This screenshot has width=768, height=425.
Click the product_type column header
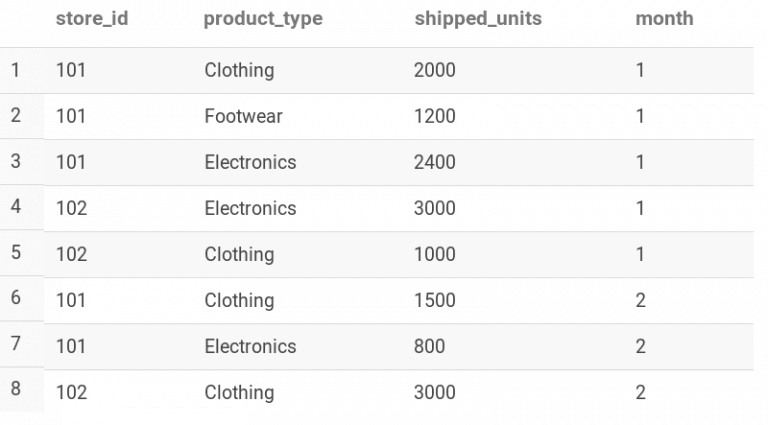pyautogui.click(x=263, y=19)
